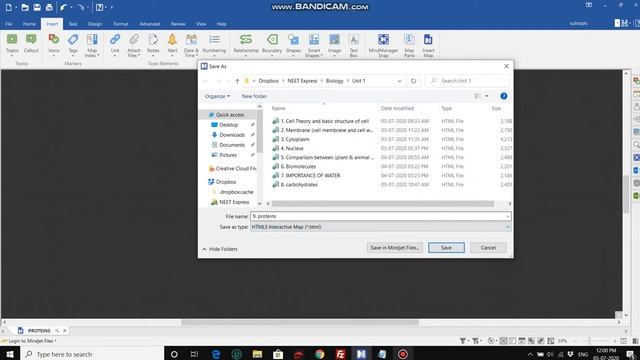Screen dimensions: 640x360
Task: Collapse the dialog with Hide Folders
Action: coord(220,249)
